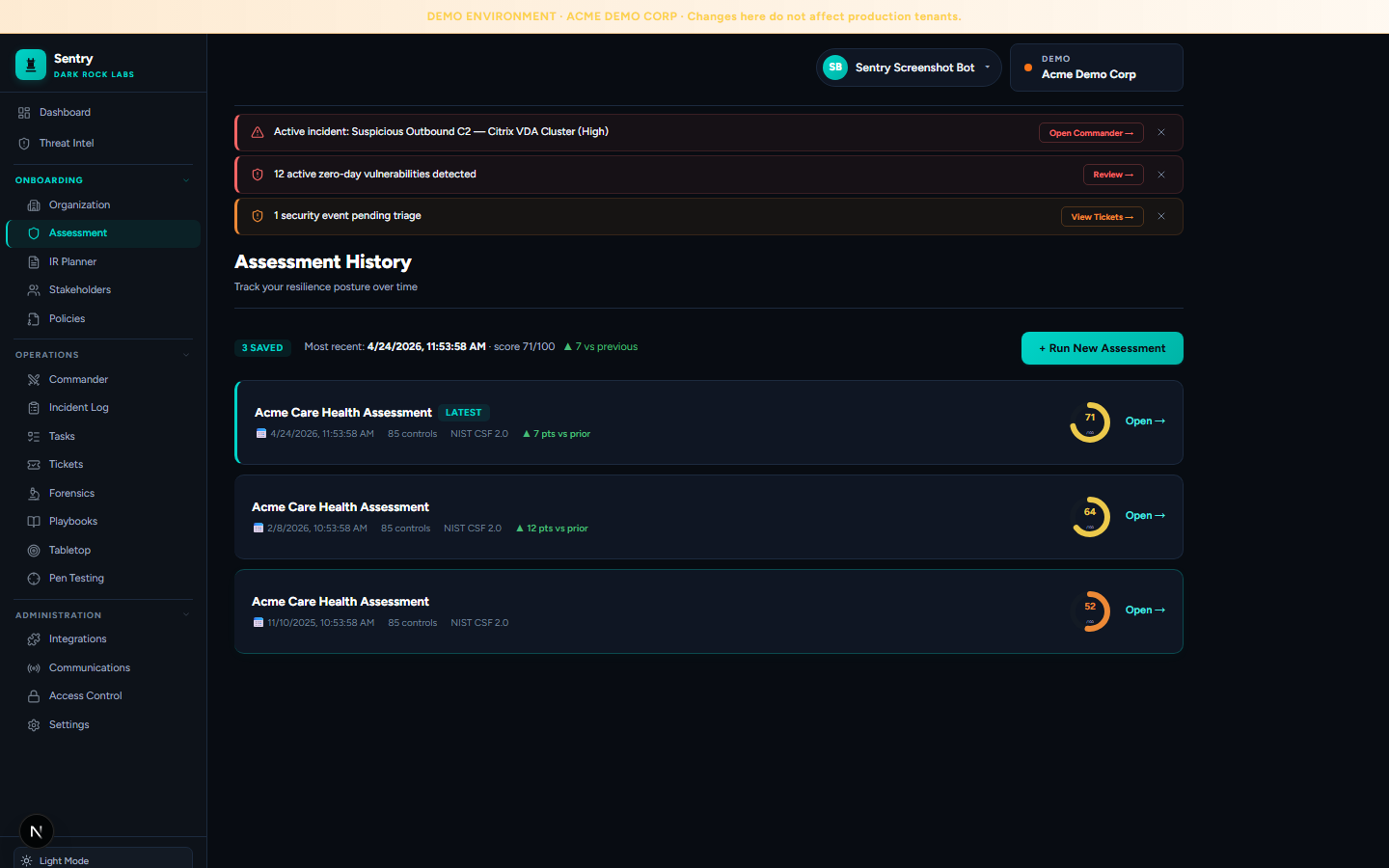Collapse the Operations section chevron
The height and width of the screenshot is (868, 1389).
coord(186,355)
